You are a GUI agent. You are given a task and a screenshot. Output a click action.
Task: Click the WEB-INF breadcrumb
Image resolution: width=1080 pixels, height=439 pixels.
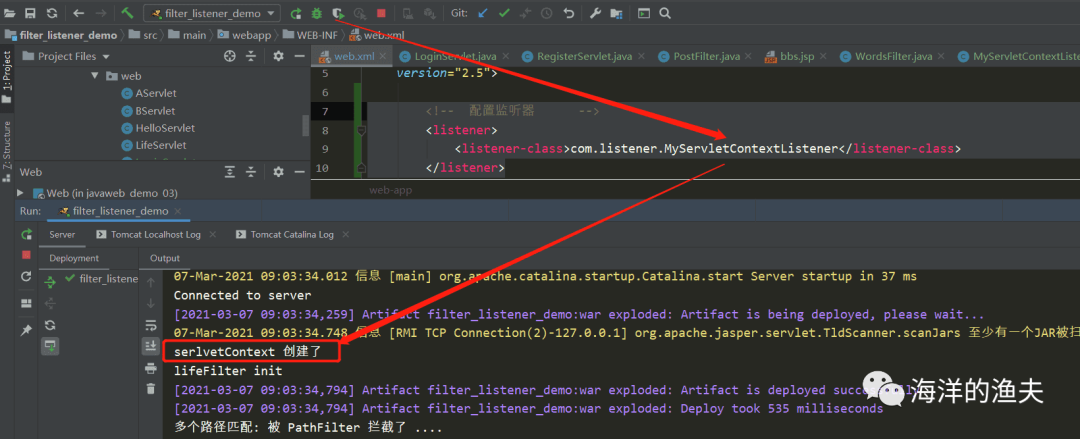(309, 35)
